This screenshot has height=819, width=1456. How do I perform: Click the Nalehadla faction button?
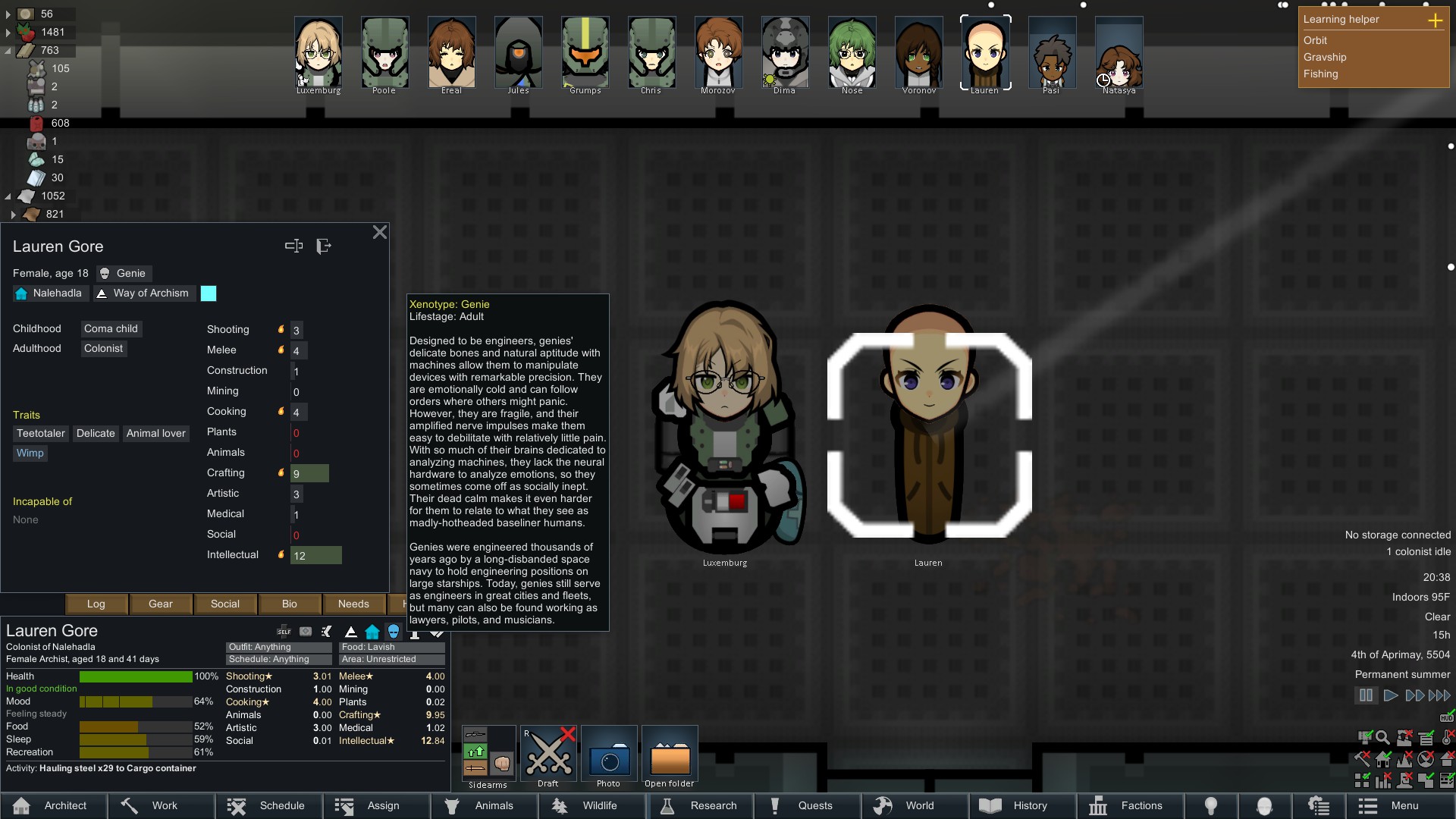(50, 293)
